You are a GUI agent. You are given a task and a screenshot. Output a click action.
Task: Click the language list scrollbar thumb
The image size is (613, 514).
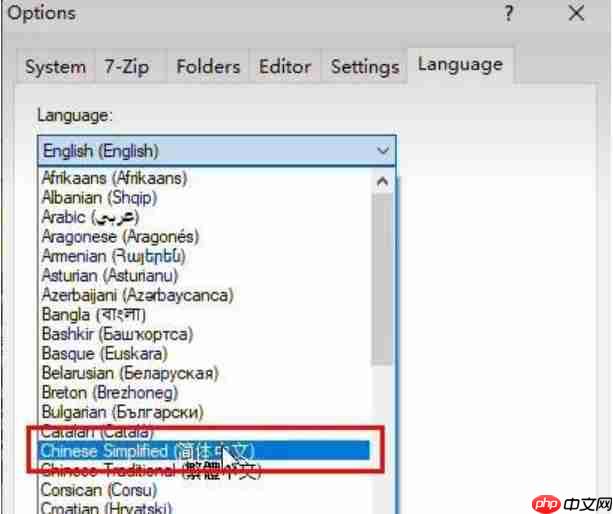[382, 279]
